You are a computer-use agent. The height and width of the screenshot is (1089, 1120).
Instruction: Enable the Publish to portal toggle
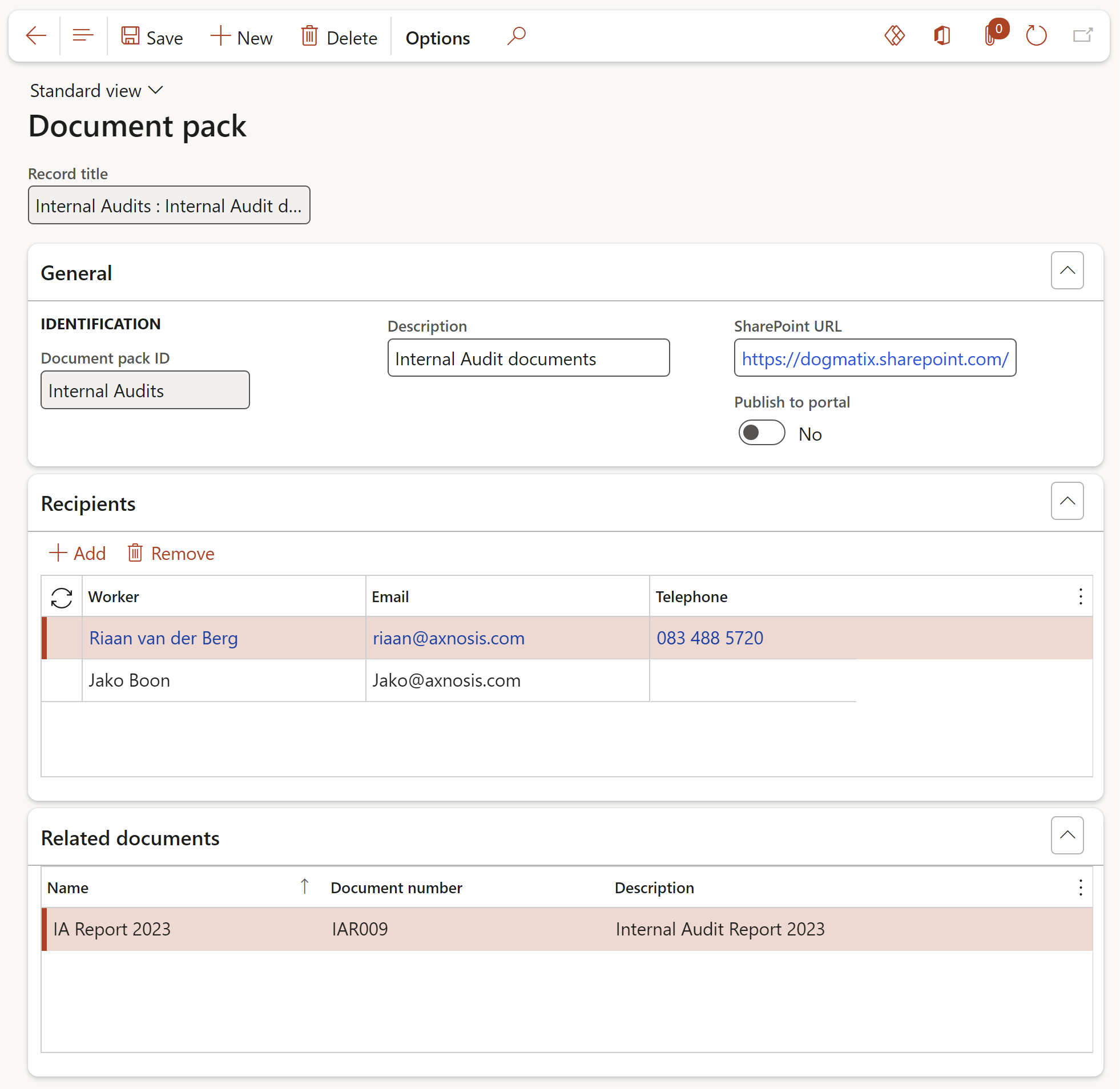click(x=762, y=433)
